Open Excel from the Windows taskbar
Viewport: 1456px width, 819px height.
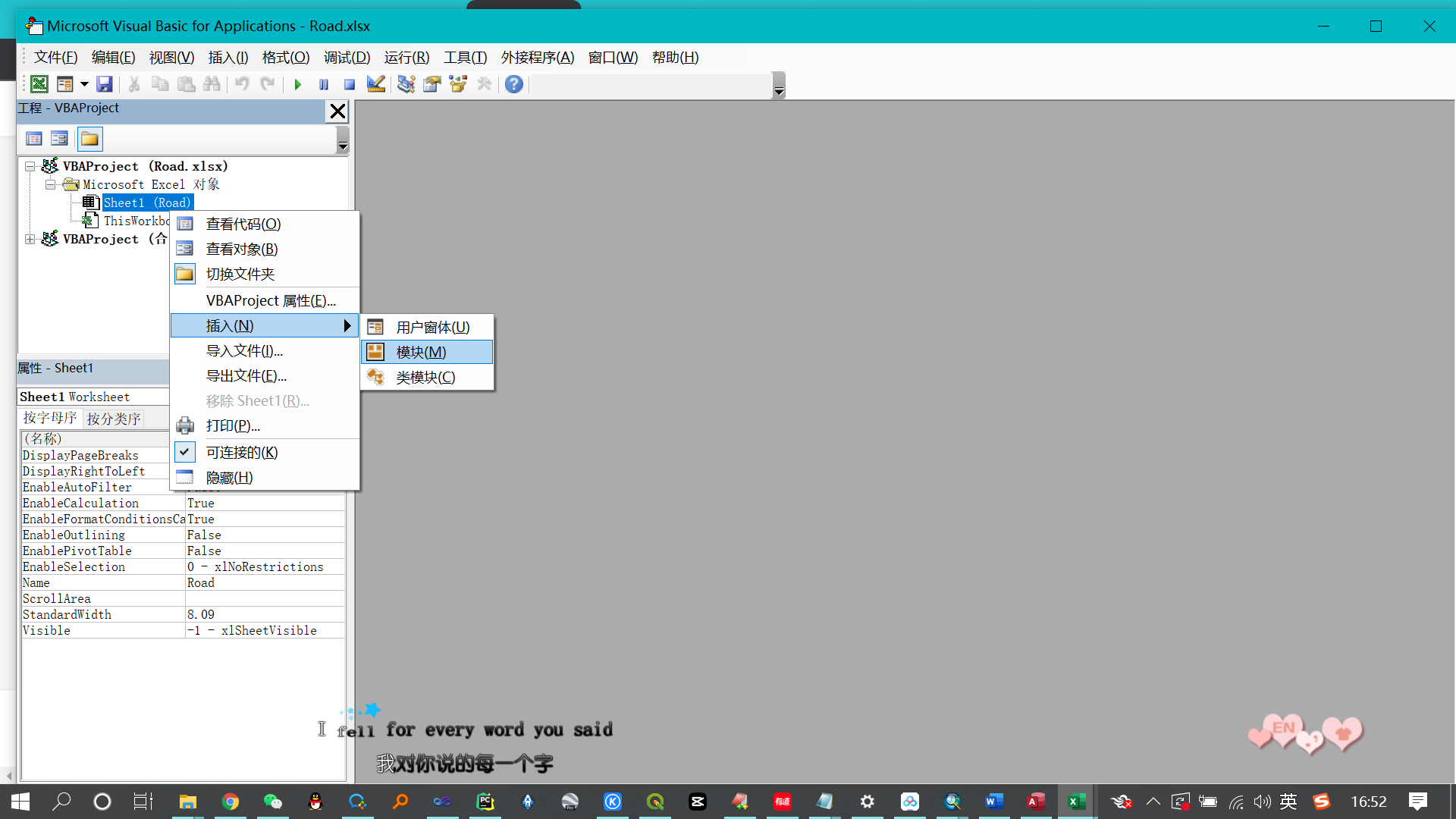(x=1076, y=802)
